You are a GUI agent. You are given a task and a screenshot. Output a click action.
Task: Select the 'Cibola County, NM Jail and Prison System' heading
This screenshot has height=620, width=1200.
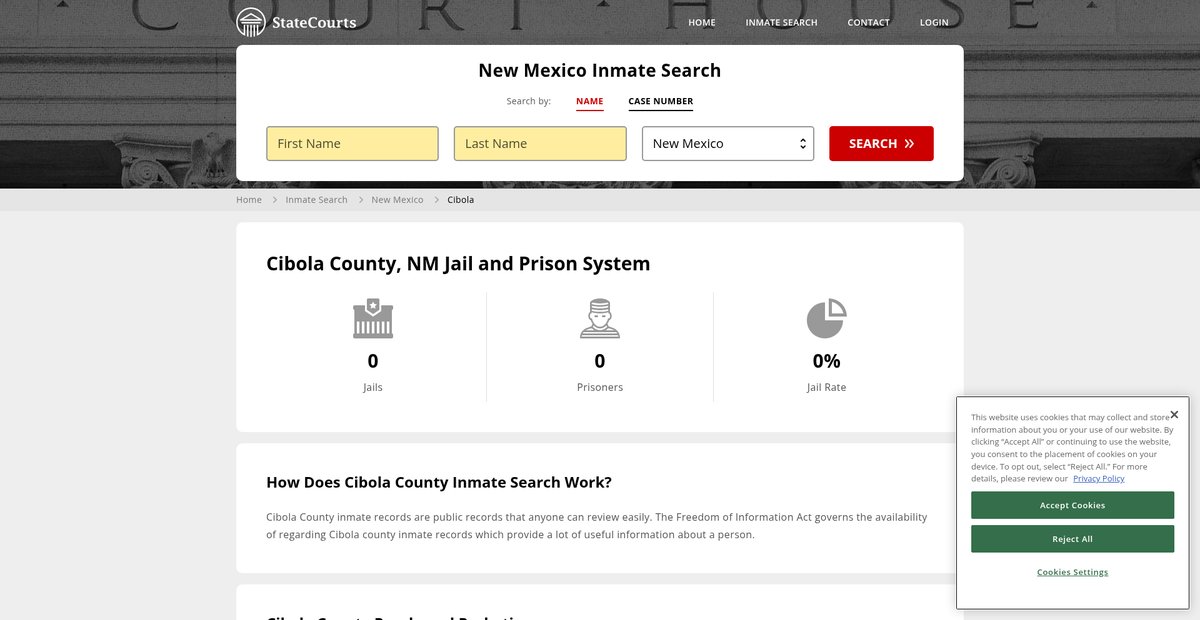(x=458, y=264)
